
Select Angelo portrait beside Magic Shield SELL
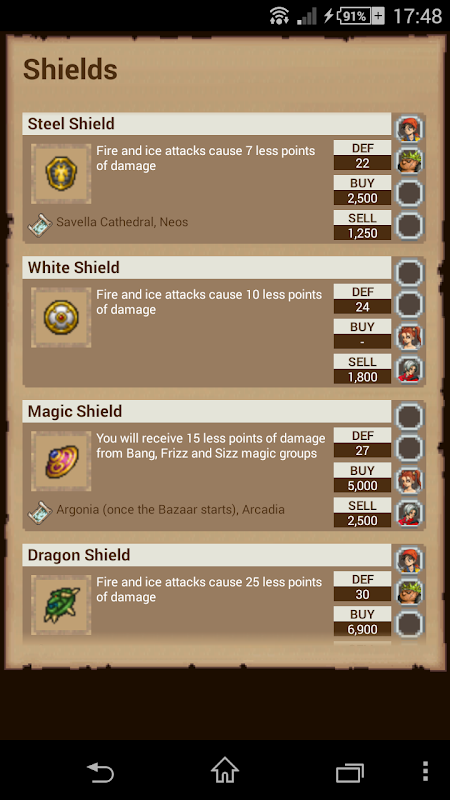click(x=410, y=513)
